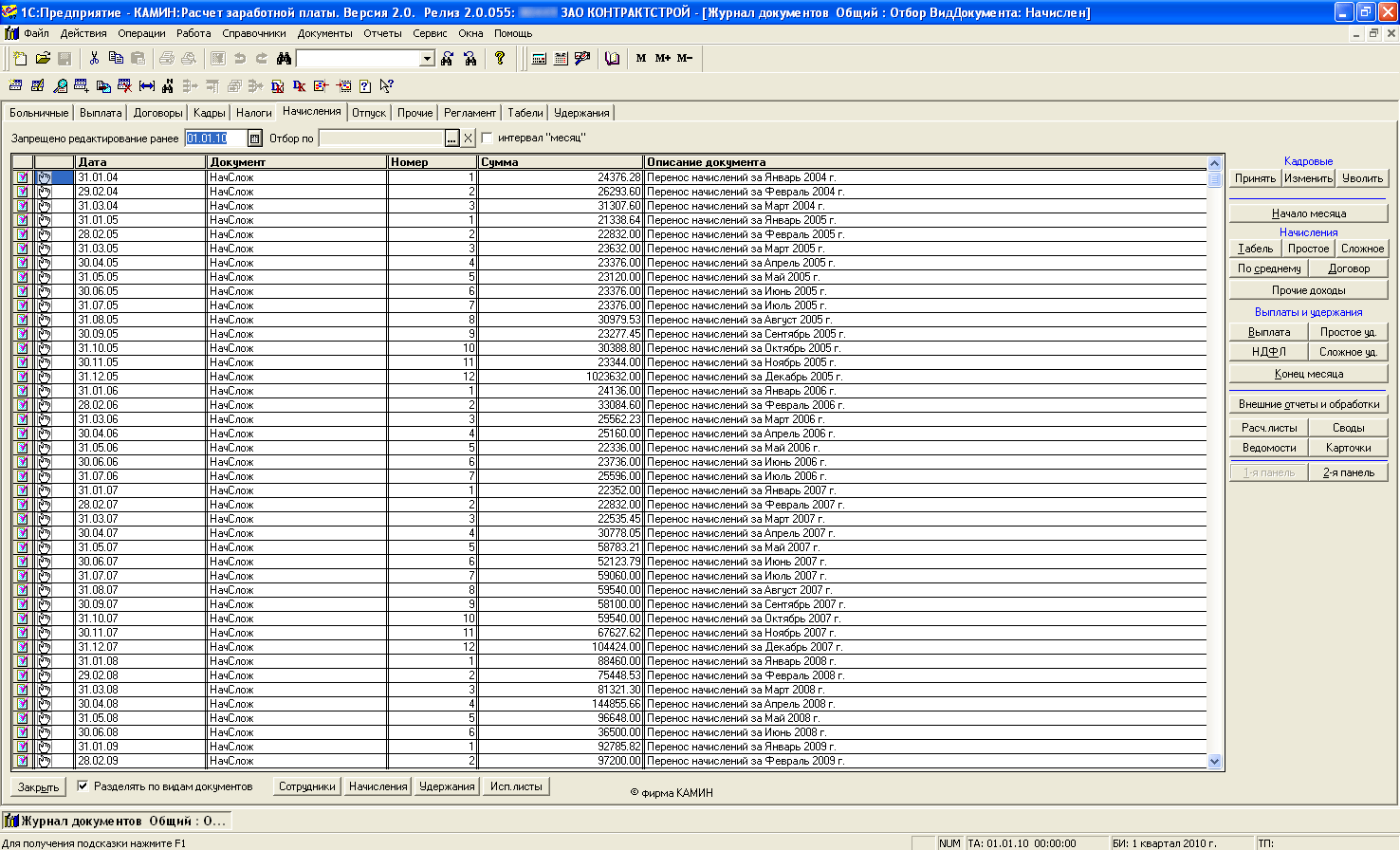Open the Отбор по selection ellipsis button

(451, 139)
